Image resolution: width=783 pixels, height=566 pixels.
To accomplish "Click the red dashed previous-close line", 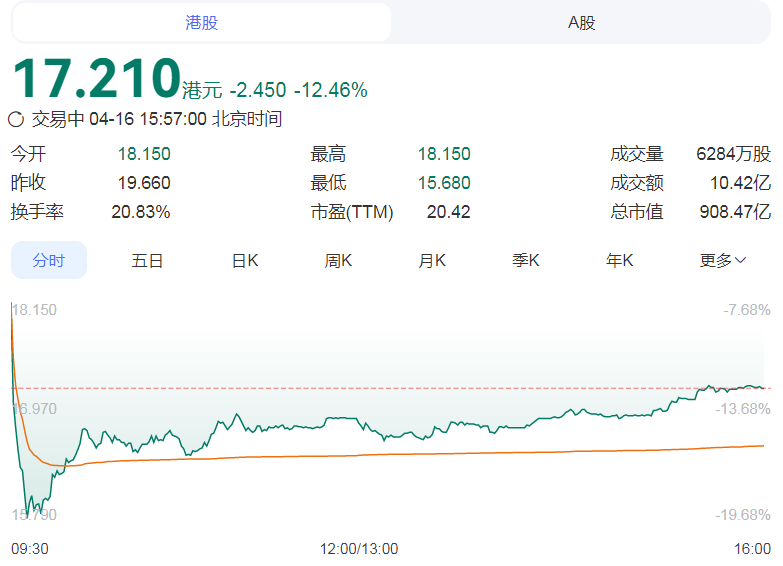I will tap(400, 388).
